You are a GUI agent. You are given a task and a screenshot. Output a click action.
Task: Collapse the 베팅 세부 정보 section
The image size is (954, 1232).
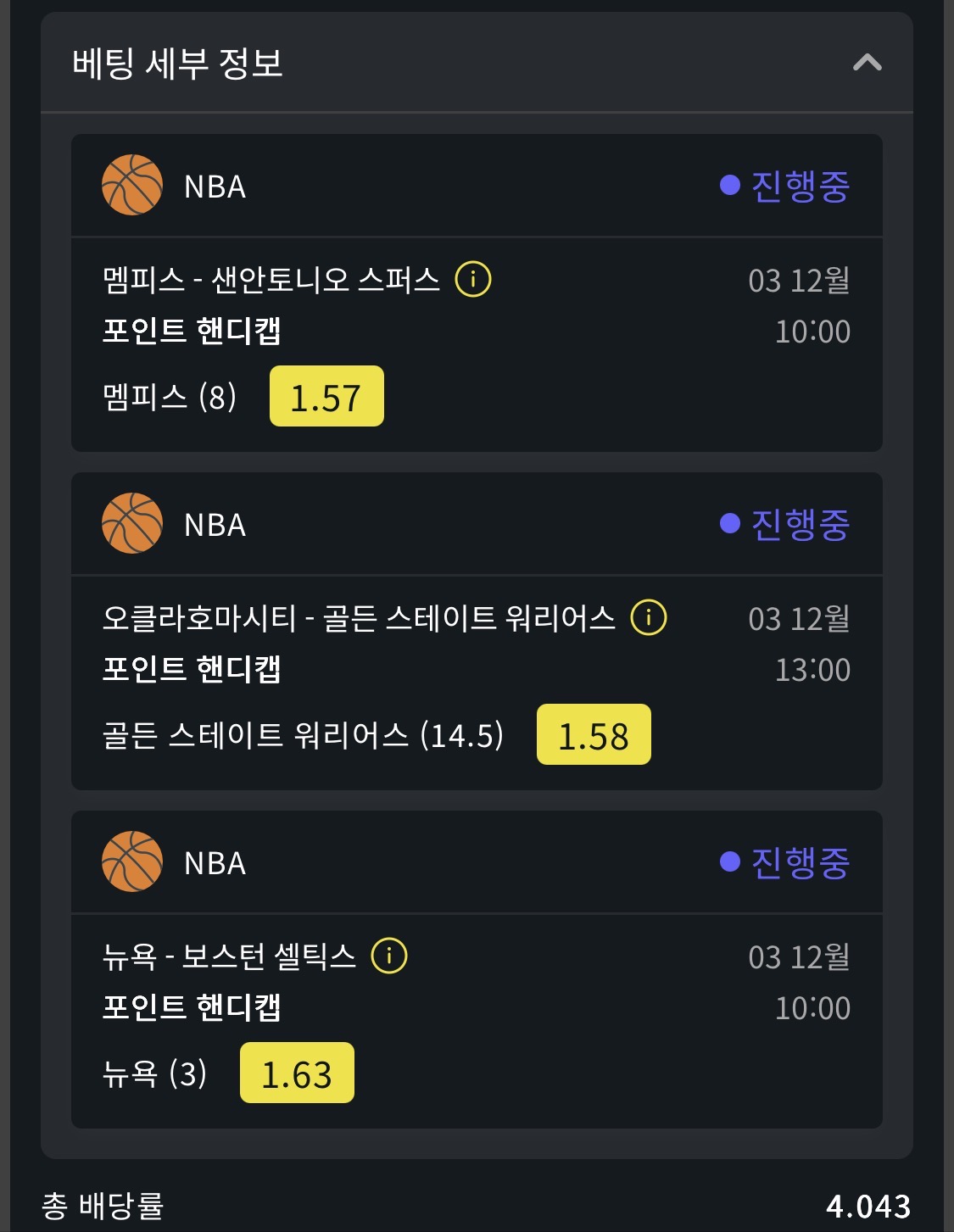point(867,63)
